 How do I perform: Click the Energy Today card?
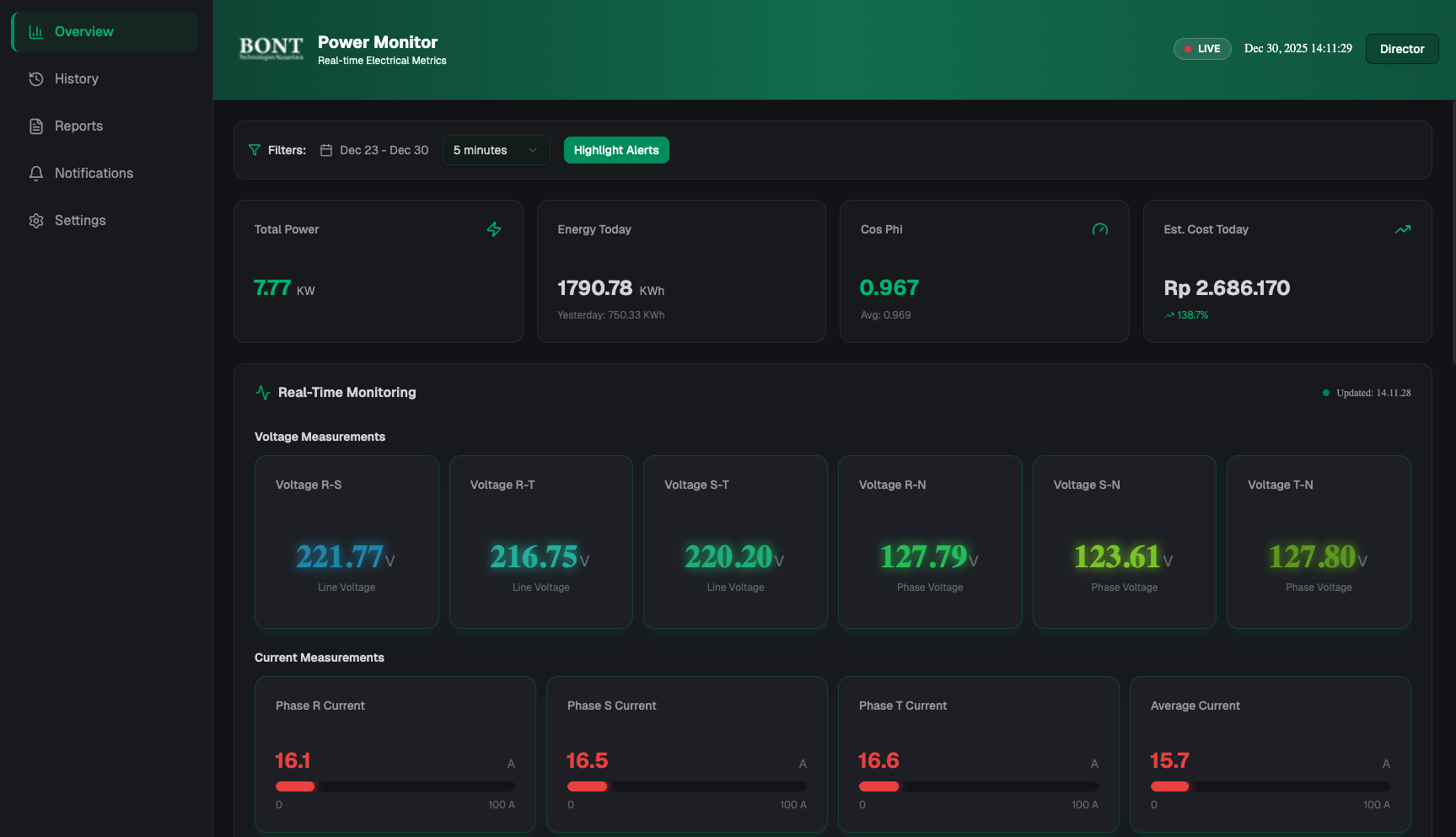point(681,271)
